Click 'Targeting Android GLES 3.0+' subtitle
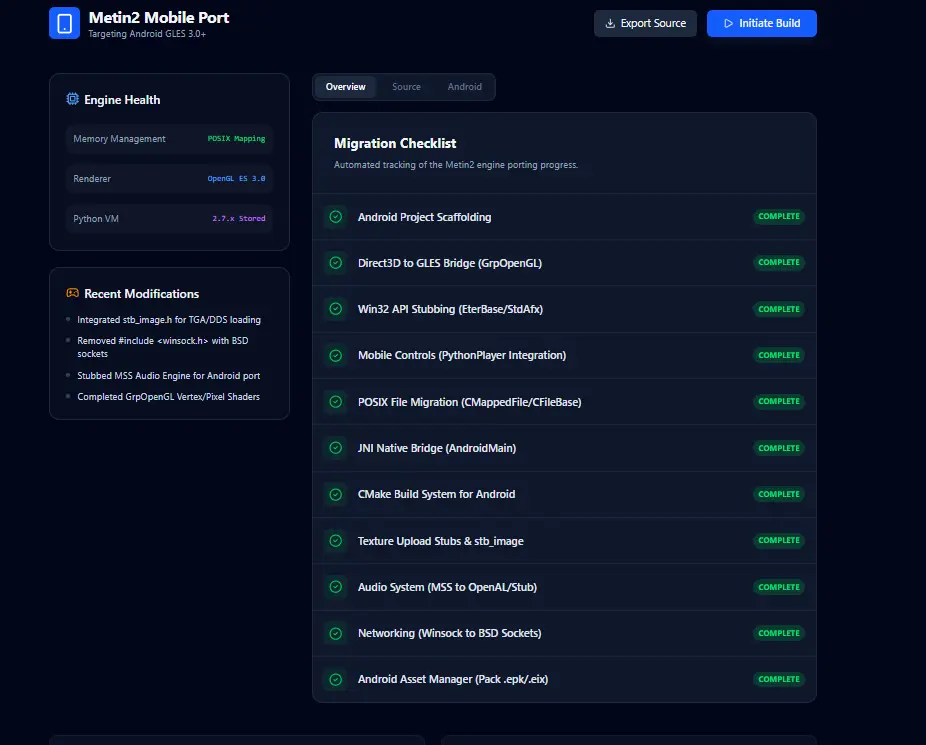This screenshot has height=745, width=926. [x=147, y=34]
